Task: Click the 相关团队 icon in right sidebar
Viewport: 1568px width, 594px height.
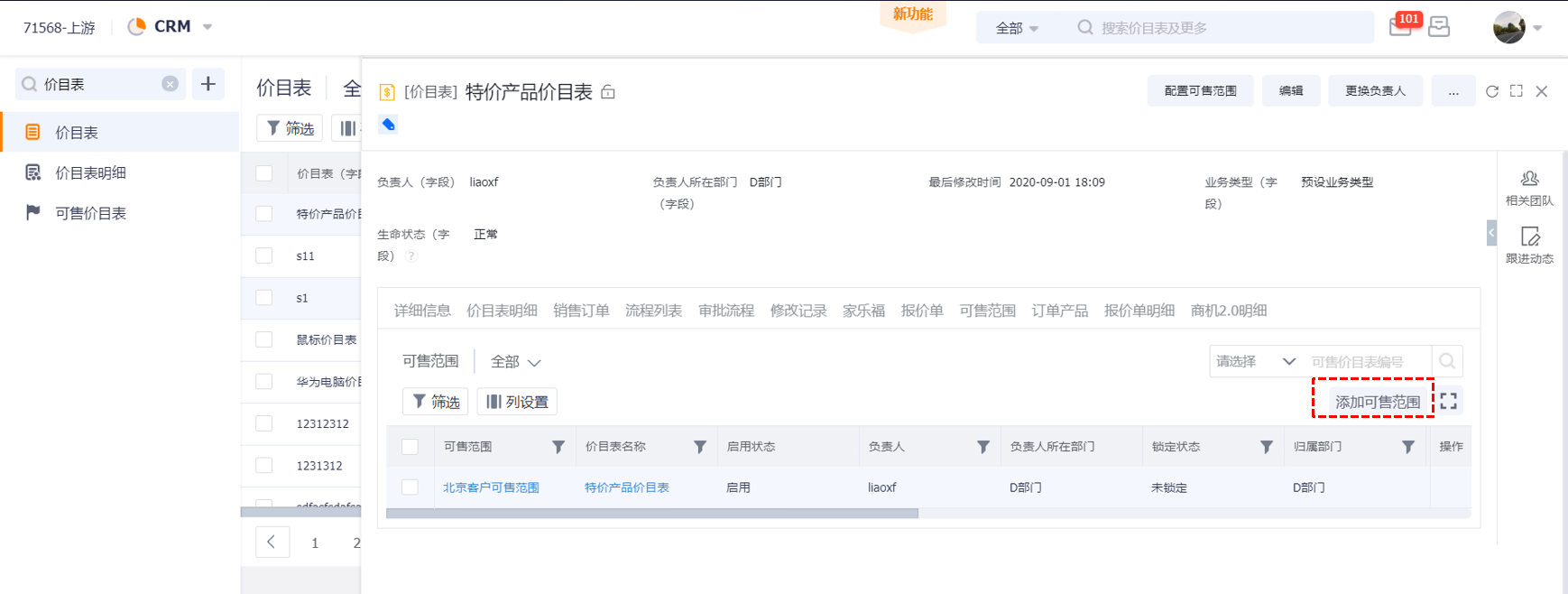Action: coord(1529,180)
